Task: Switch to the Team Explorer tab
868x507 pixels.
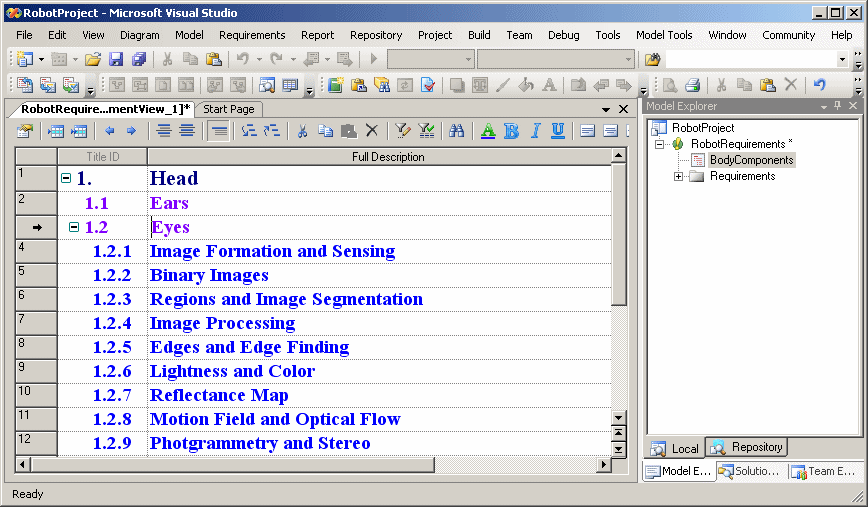Action: [825, 471]
